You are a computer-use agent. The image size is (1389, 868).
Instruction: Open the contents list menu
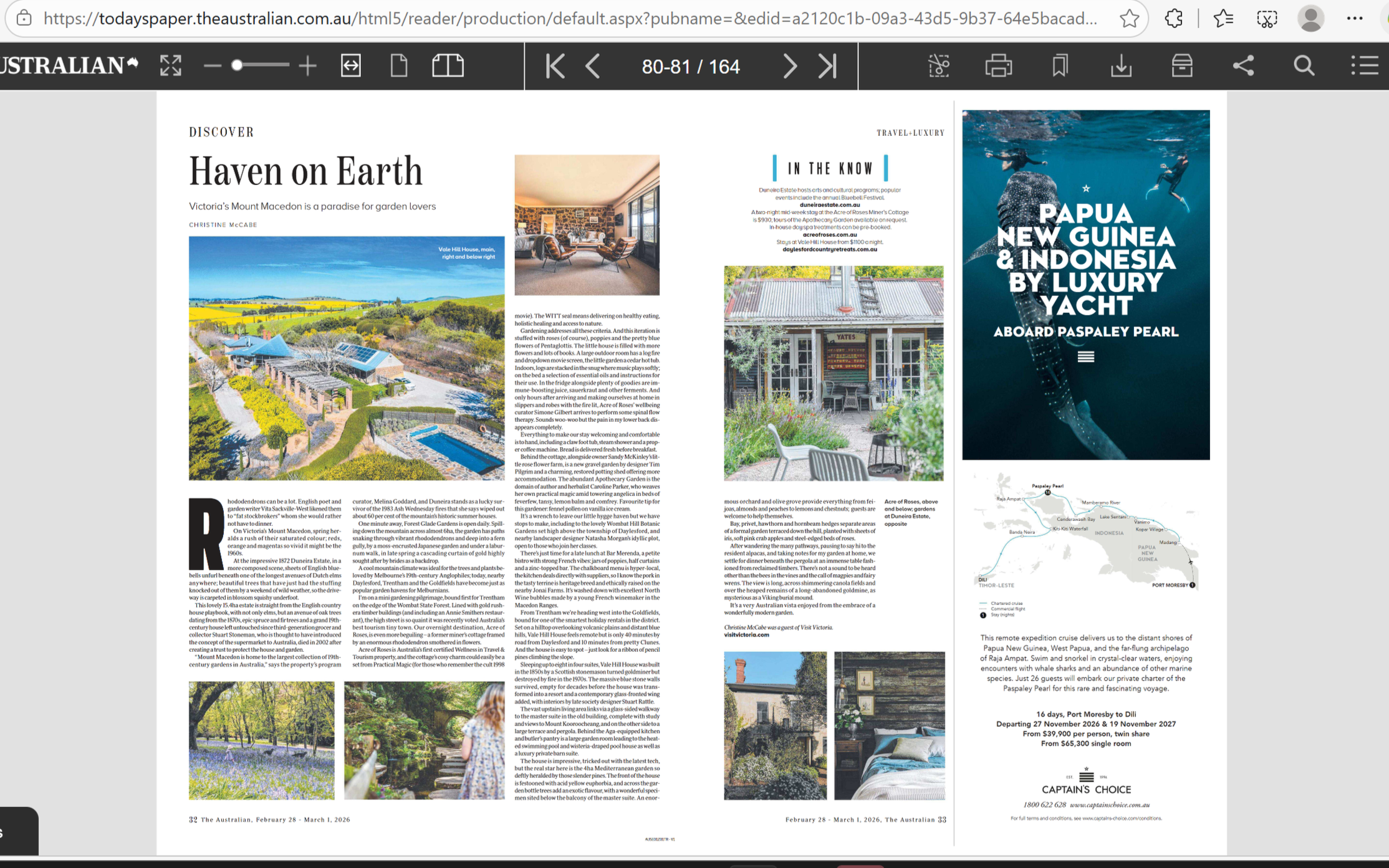pos(1364,65)
